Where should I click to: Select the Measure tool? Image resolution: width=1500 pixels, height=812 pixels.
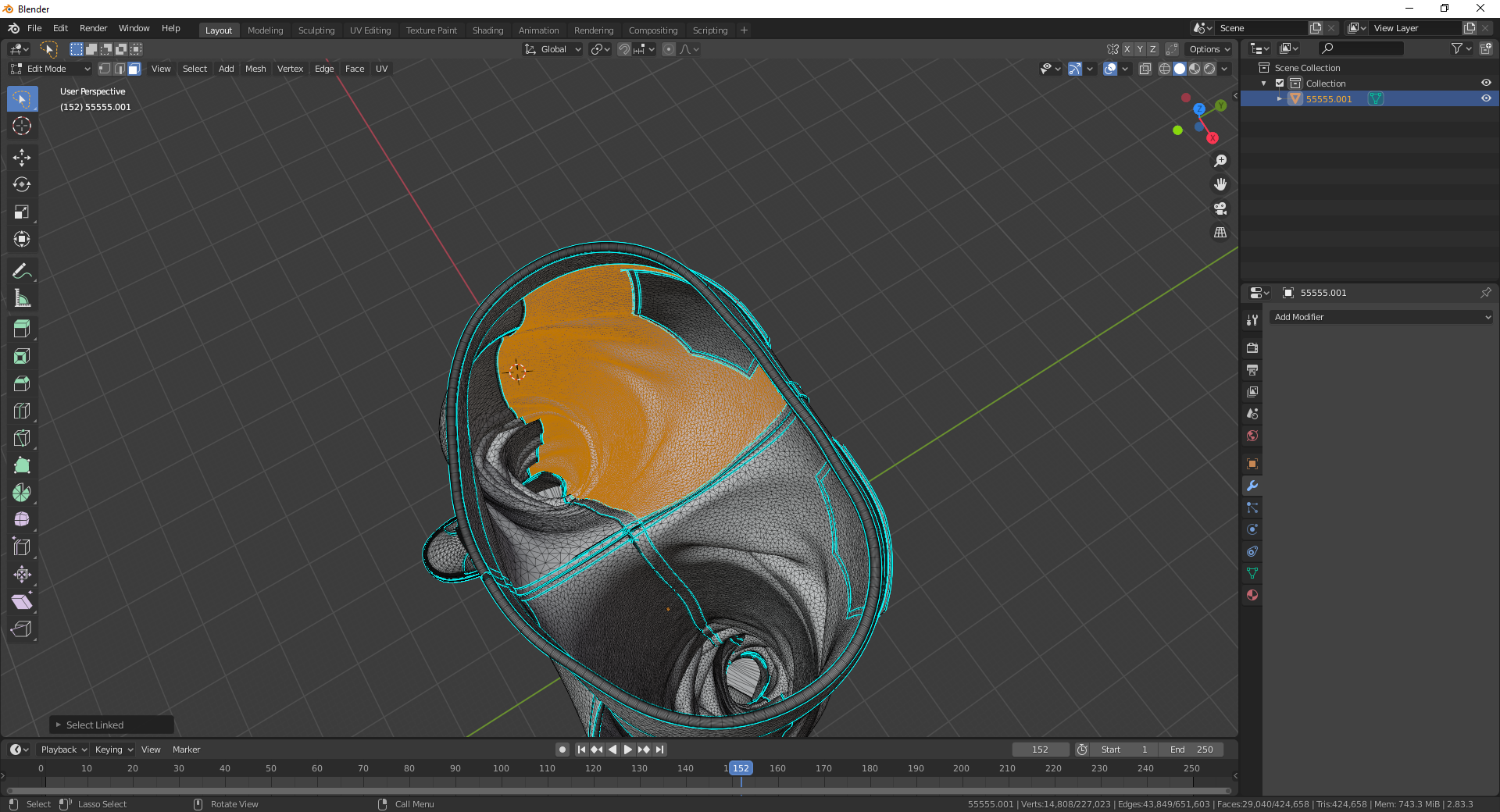[x=22, y=298]
